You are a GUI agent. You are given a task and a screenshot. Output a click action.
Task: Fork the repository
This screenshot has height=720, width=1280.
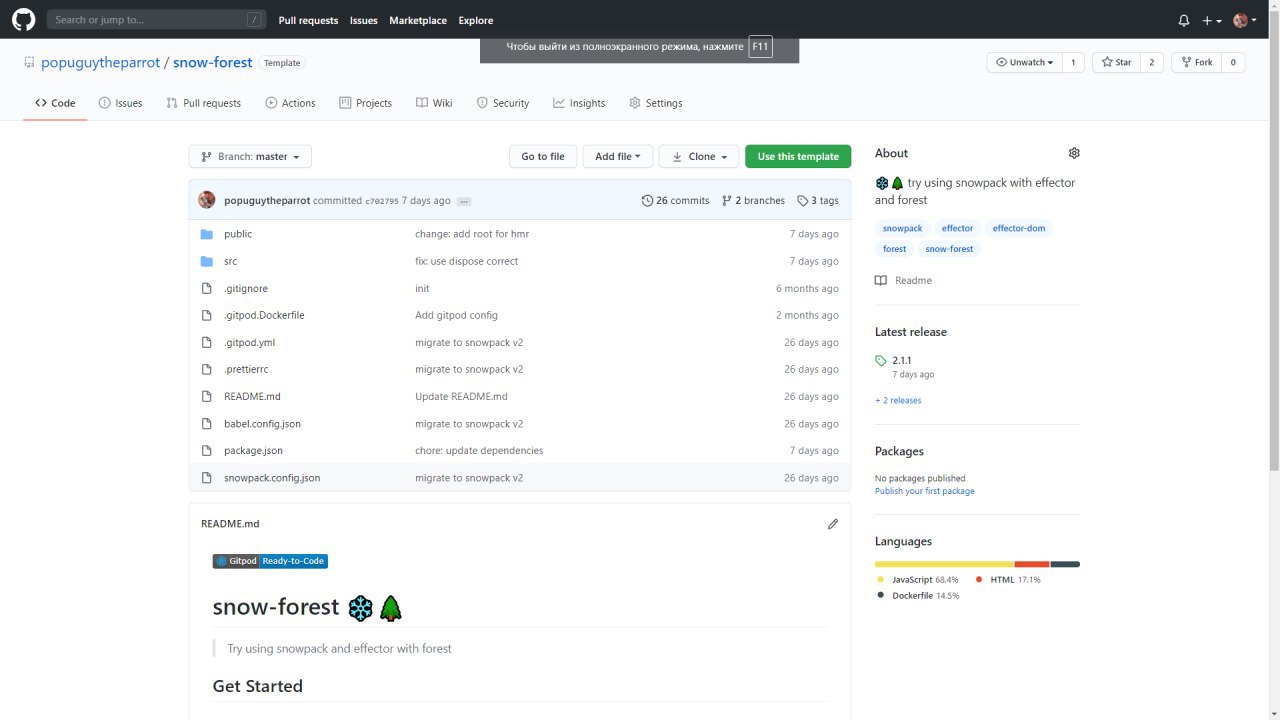click(x=1196, y=62)
